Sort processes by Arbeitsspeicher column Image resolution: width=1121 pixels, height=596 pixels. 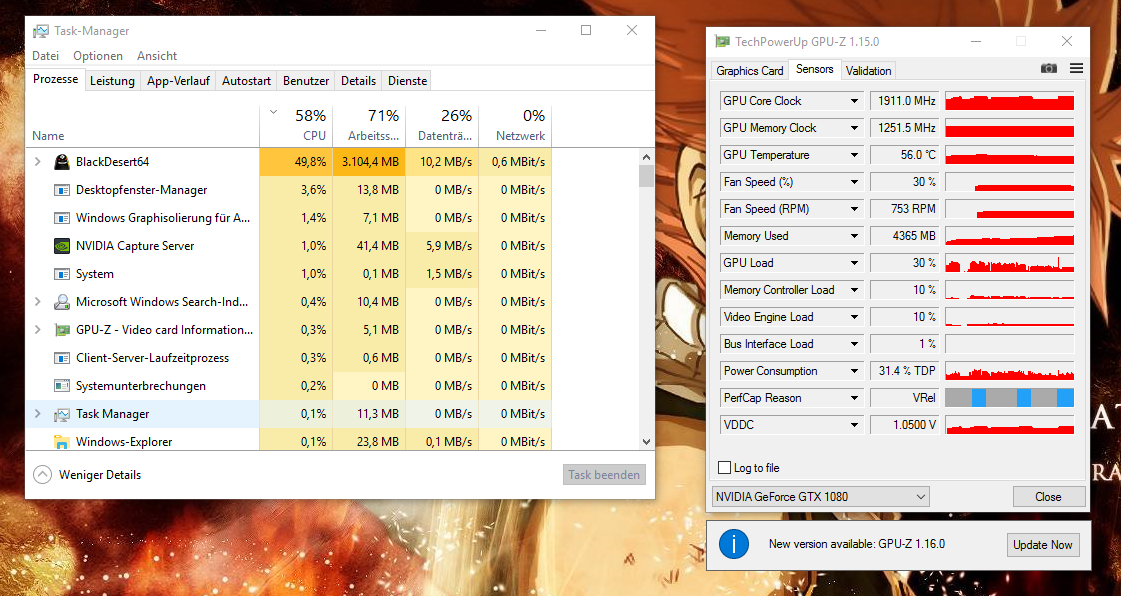[x=369, y=126]
